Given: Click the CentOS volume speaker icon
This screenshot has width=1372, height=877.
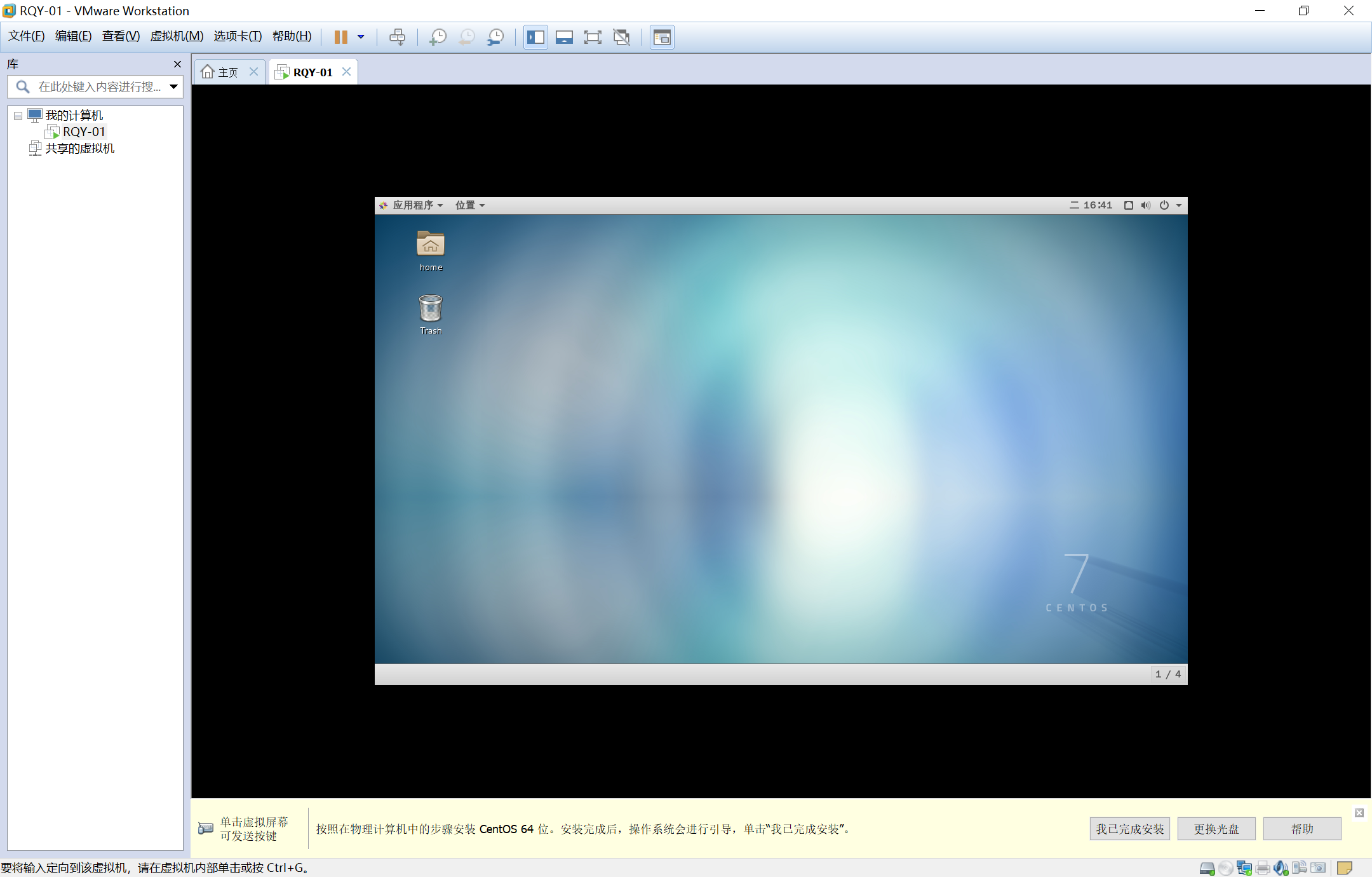Looking at the screenshot, I should pos(1146,205).
